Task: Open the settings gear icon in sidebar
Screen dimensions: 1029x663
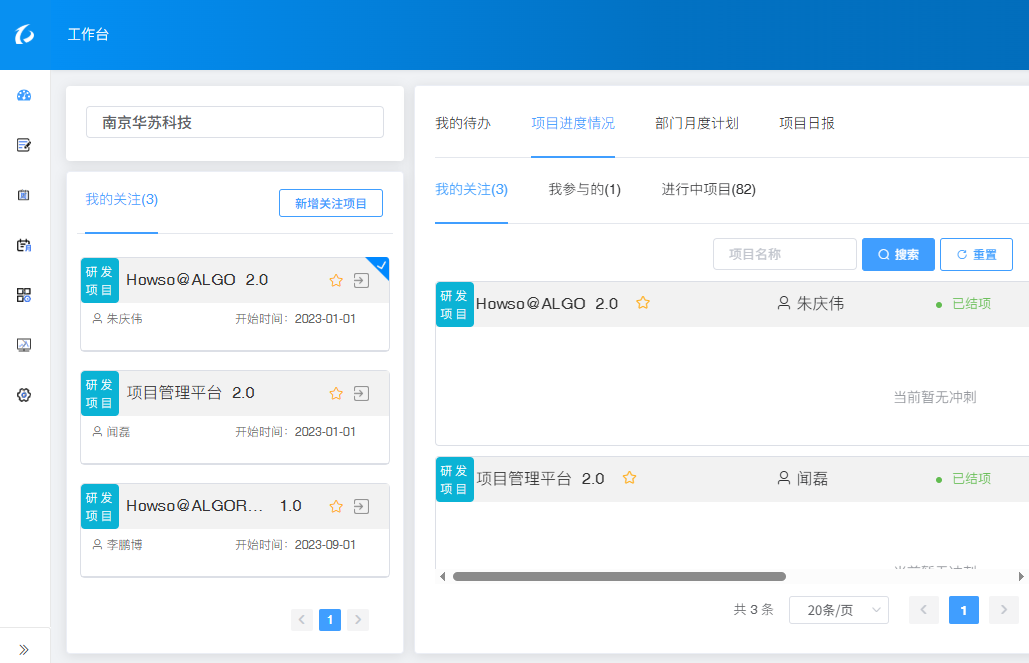Action: pyautogui.click(x=24, y=395)
